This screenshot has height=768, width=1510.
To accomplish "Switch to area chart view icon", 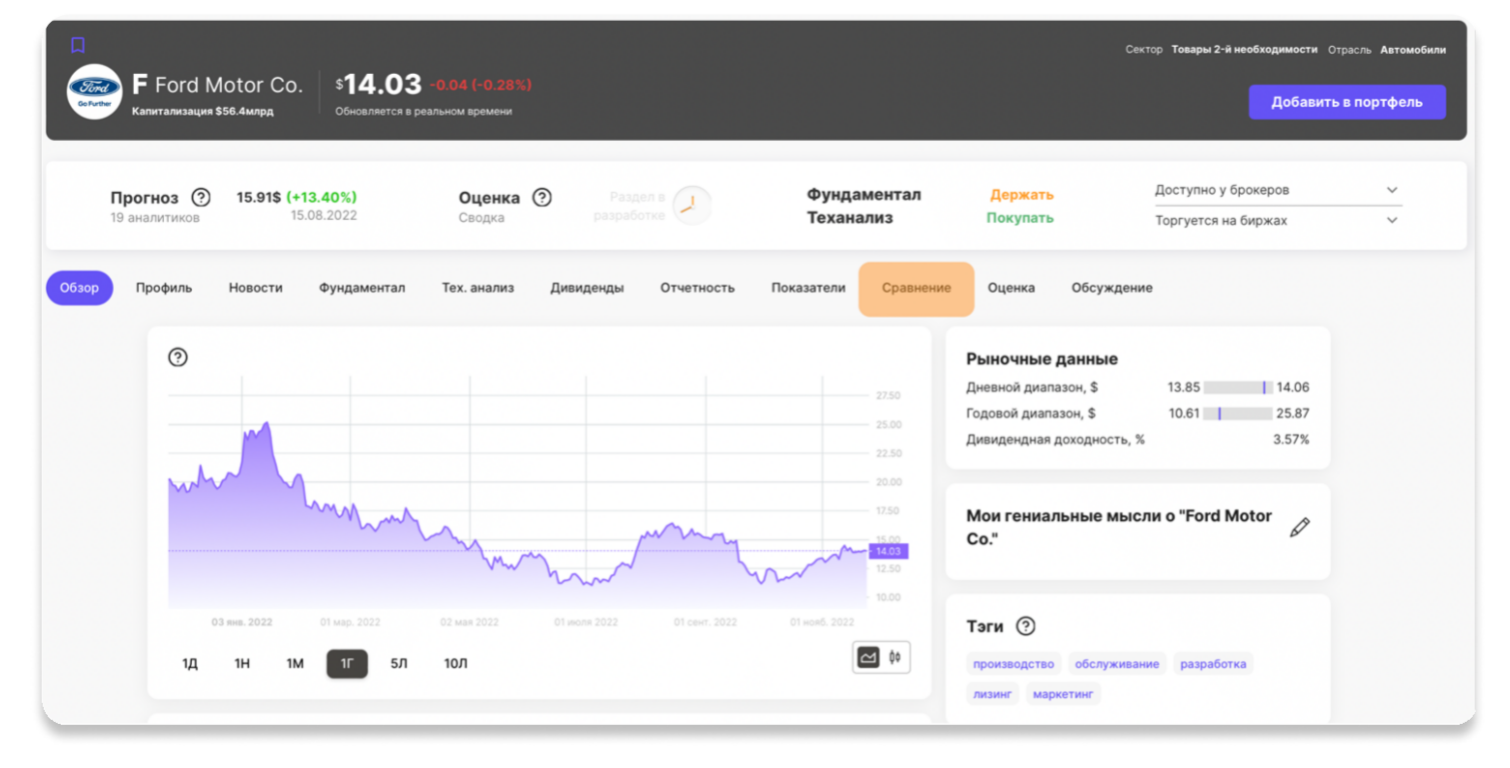I will click(x=868, y=657).
